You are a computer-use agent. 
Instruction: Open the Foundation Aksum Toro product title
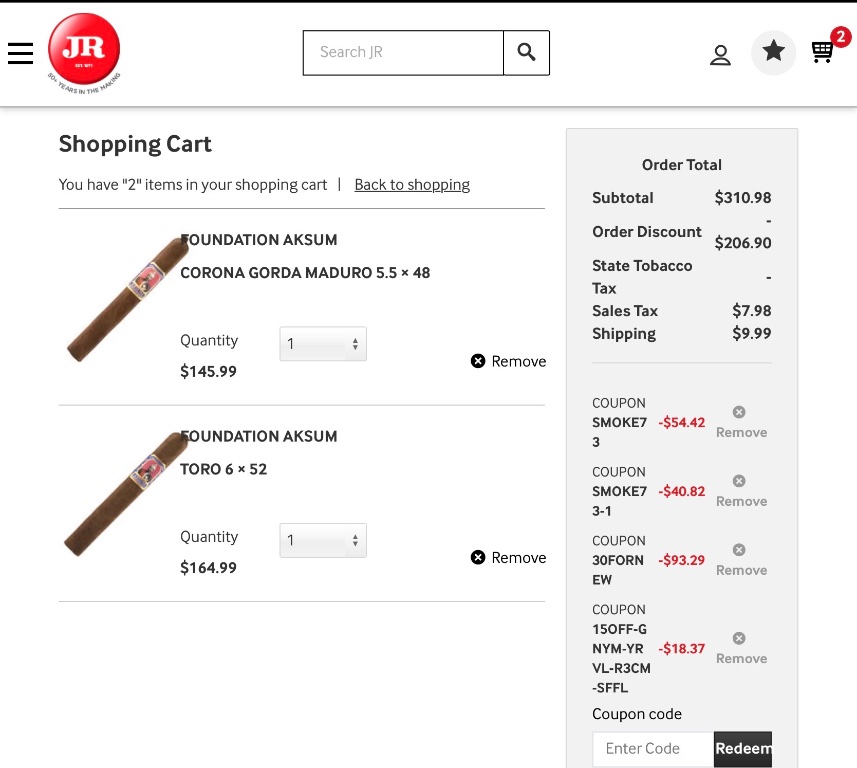click(260, 437)
